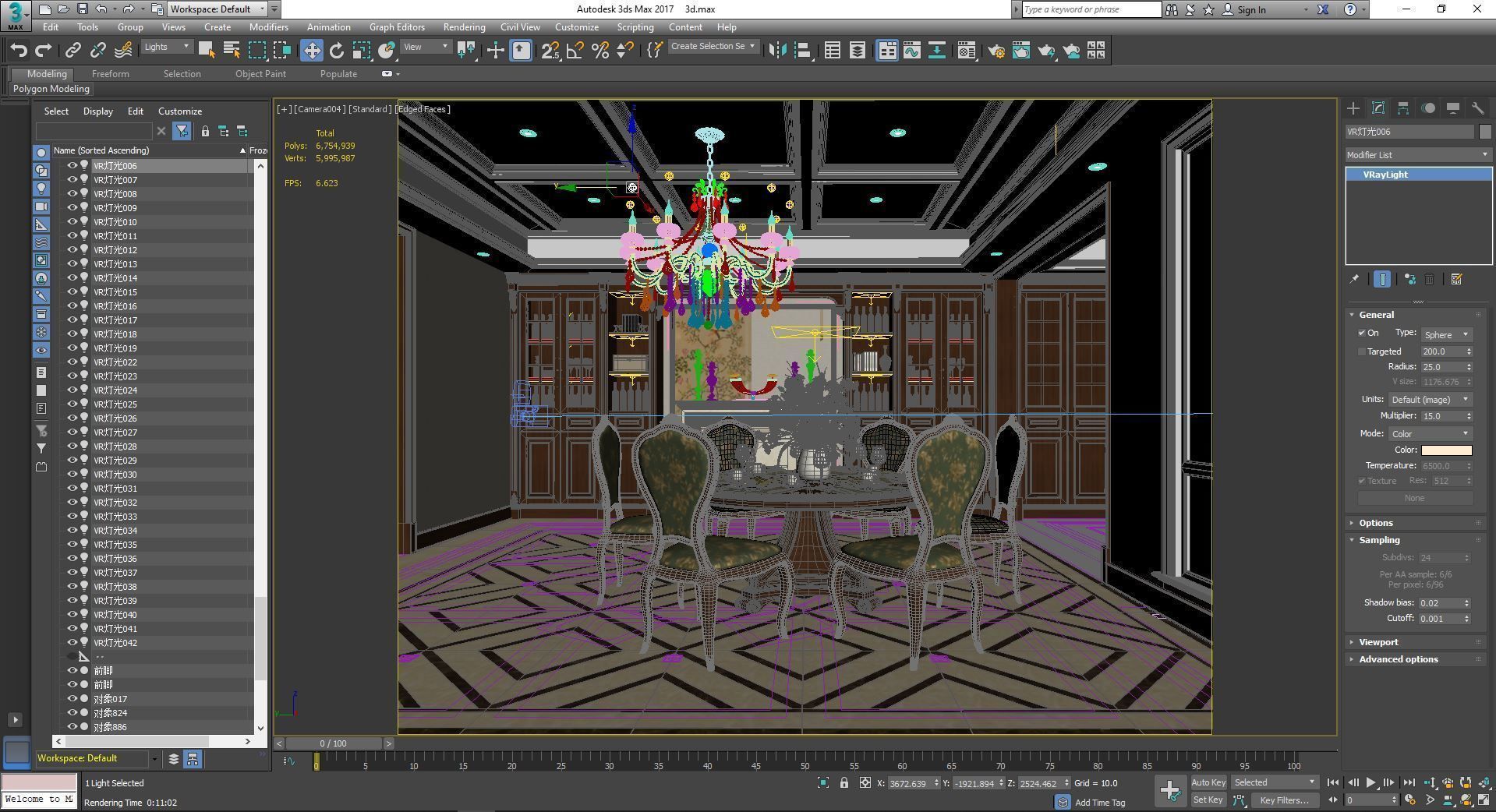Open the Customize menu in scene explorer
Image resolution: width=1496 pixels, height=812 pixels.
[179, 111]
